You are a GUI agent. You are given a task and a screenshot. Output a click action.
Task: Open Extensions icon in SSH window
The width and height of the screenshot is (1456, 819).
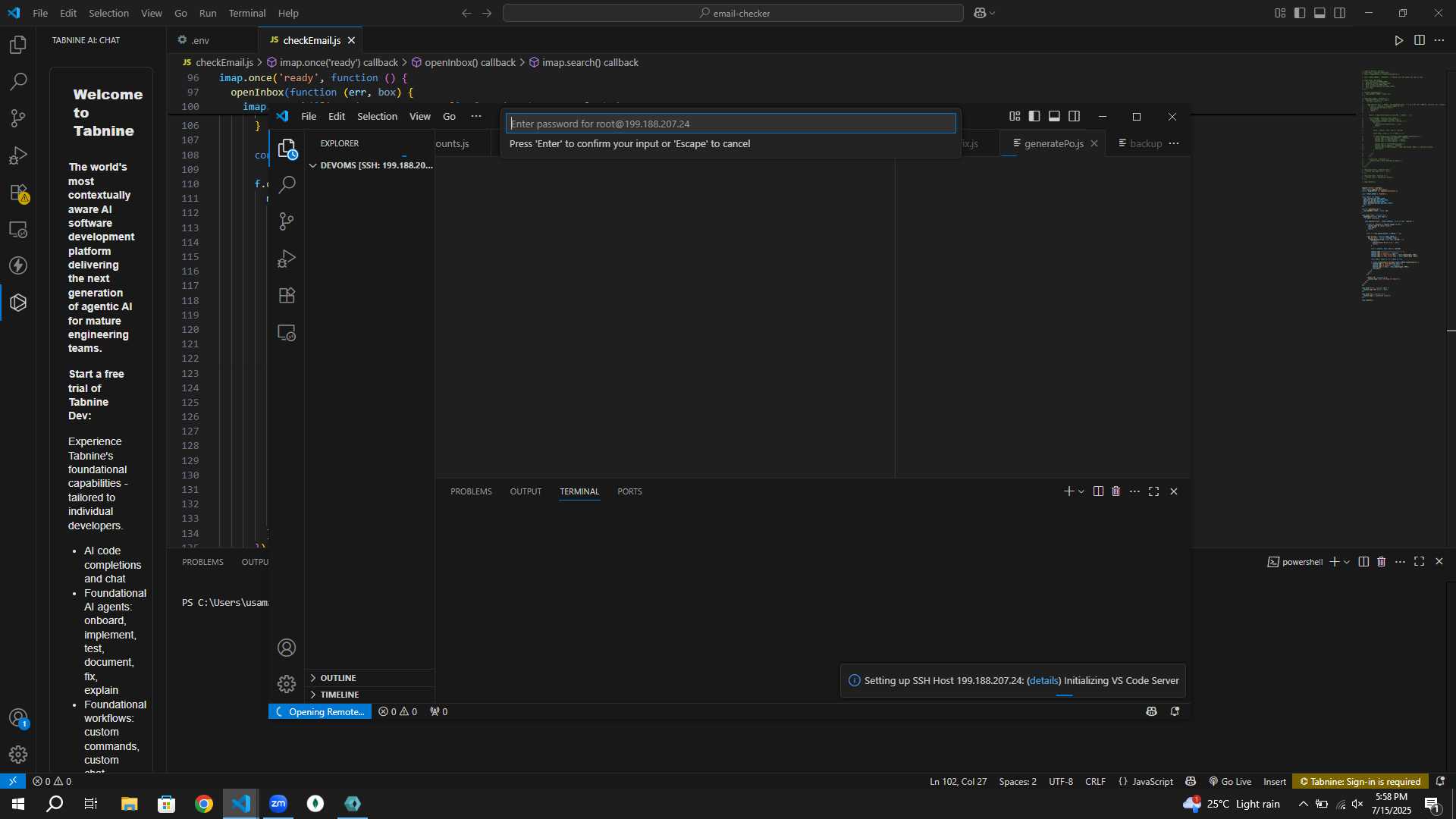coord(287,296)
